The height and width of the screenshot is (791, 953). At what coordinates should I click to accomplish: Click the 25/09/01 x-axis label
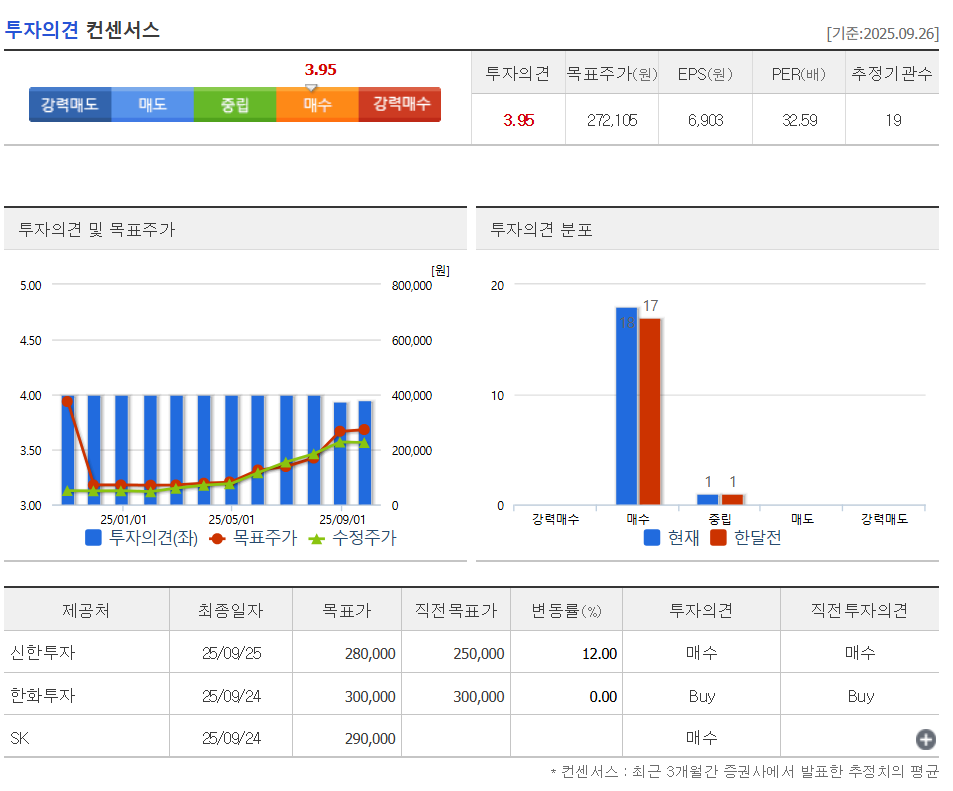click(x=342, y=519)
